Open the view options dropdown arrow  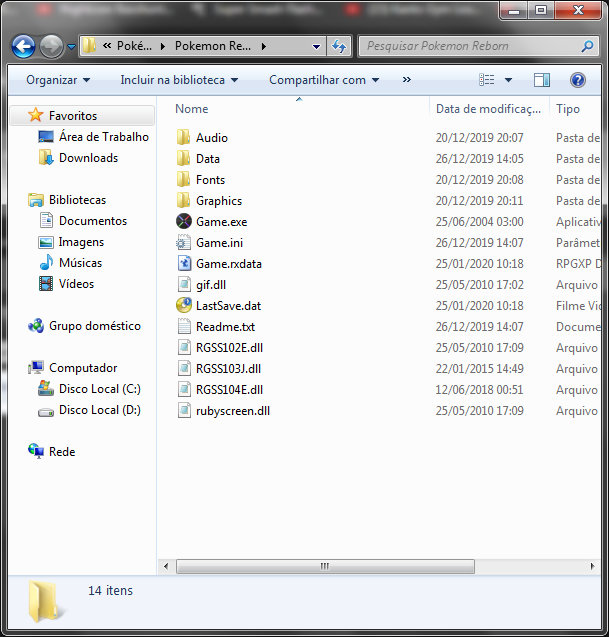(508, 80)
